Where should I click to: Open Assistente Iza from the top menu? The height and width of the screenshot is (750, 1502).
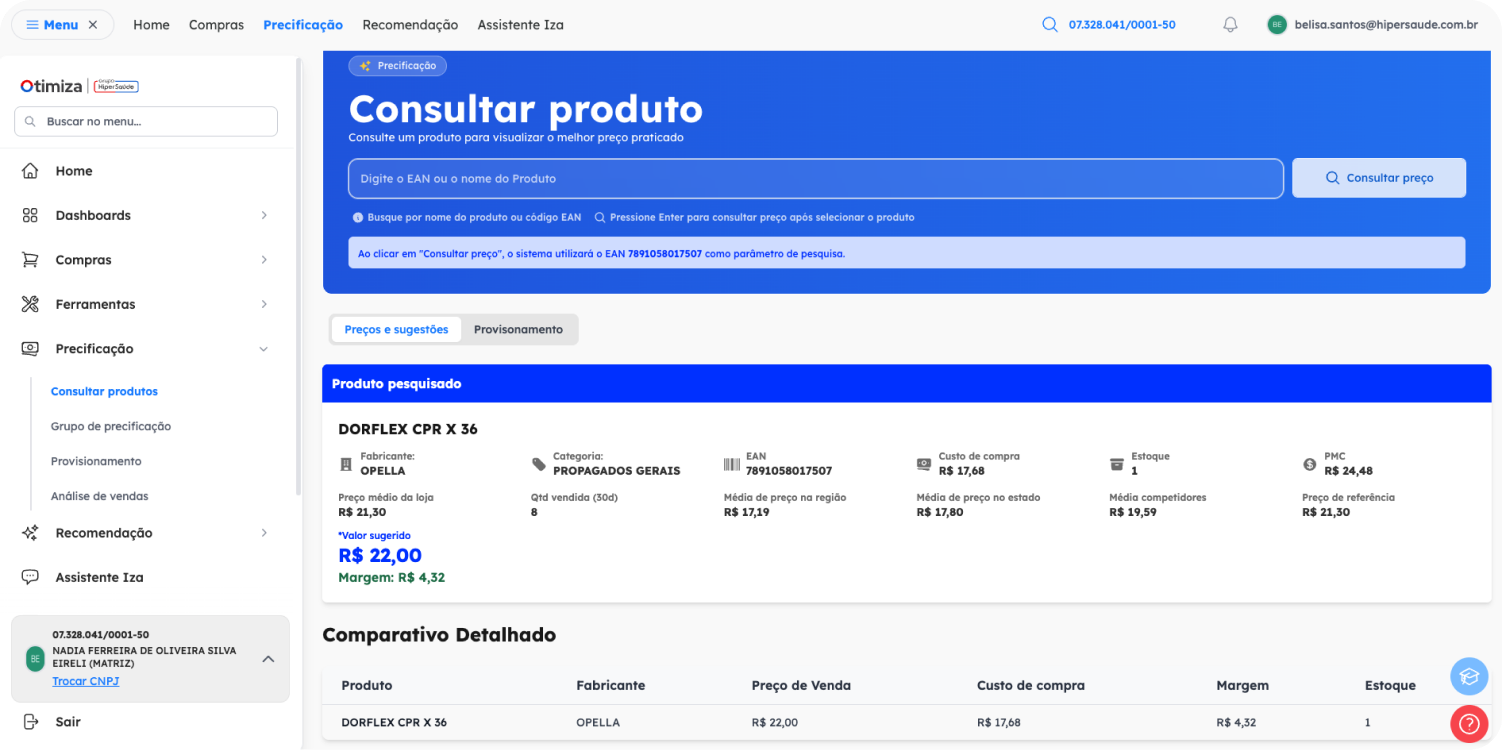[x=520, y=24]
